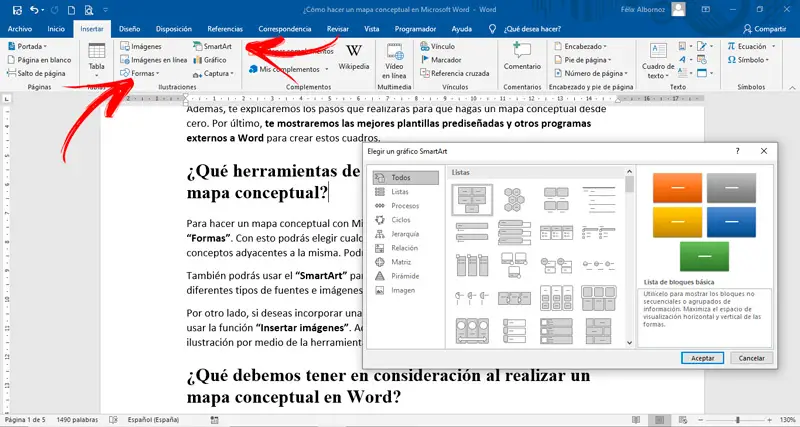Open the Símbolo symbol dropdown
This screenshot has height=427, width=800.
click(x=748, y=60)
